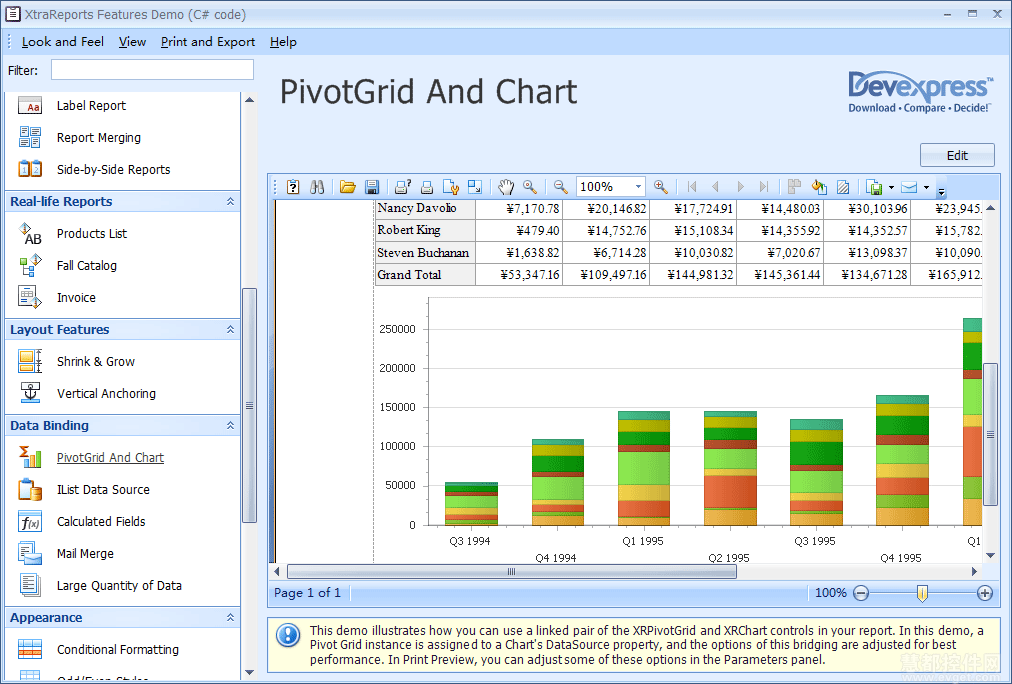Image resolution: width=1012 pixels, height=684 pixels.
Task: Open the Shrink & Grow demo
Action: [x=96, y=361]
